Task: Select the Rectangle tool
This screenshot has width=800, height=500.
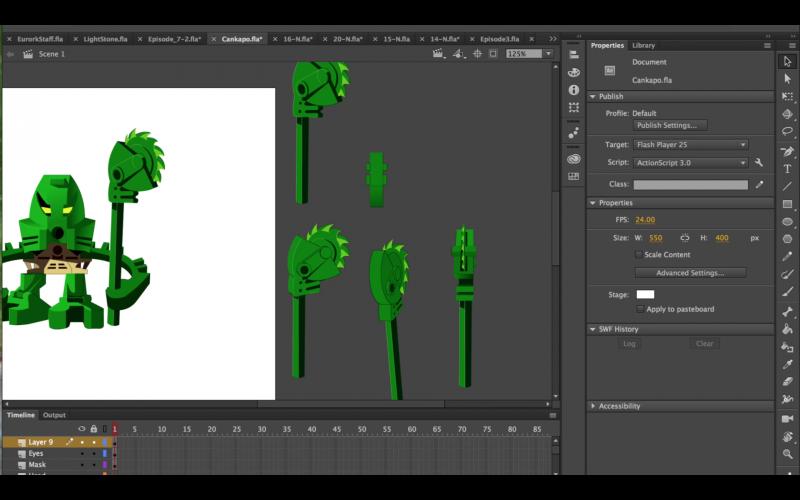Action: click(787, 204)
